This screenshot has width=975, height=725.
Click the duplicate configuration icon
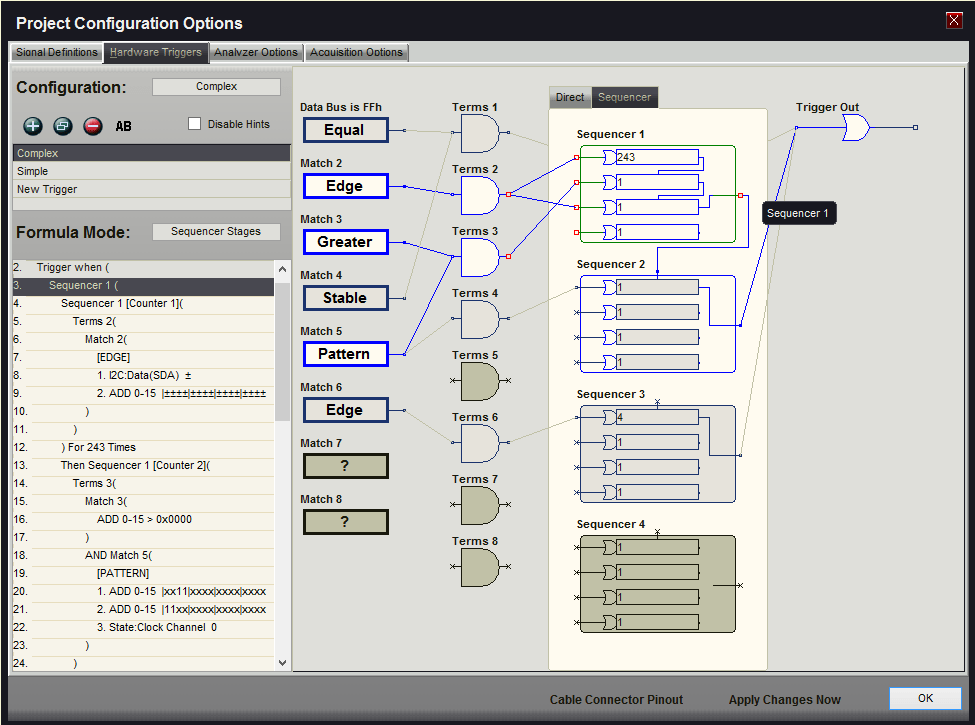[62, 126]
